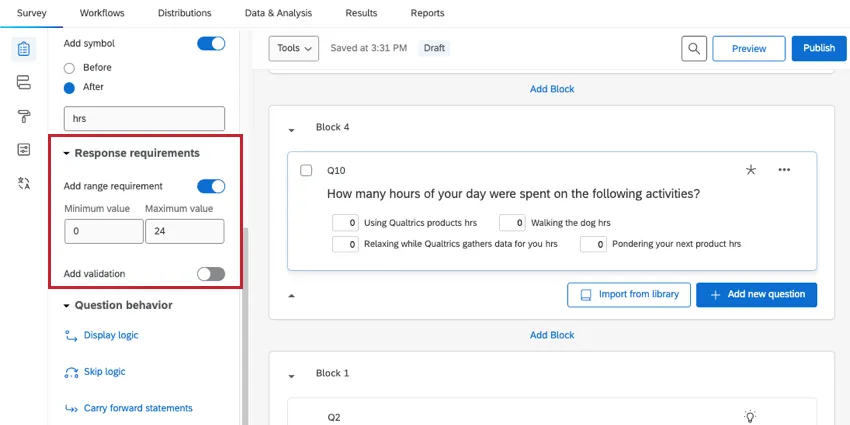Turn off the Add symbol toggle

tap(211, 44)
